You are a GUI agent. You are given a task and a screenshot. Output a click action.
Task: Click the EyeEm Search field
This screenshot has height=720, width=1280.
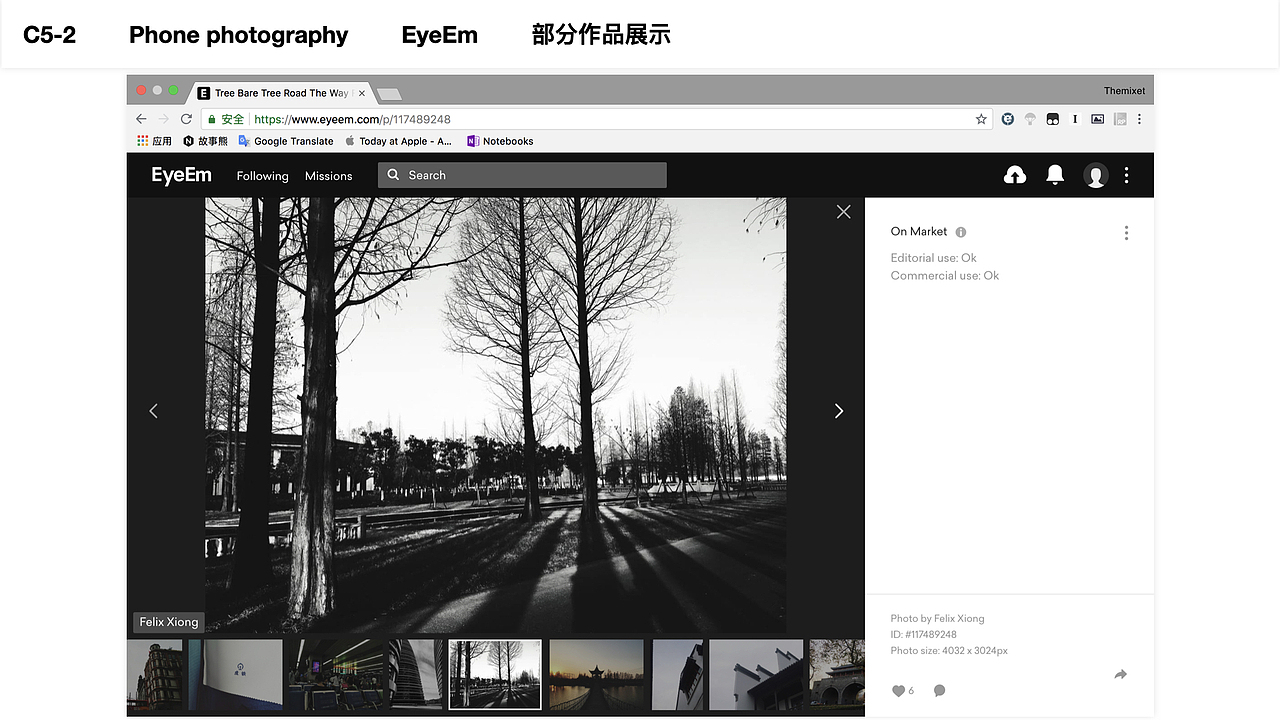(x=522, y=175)
